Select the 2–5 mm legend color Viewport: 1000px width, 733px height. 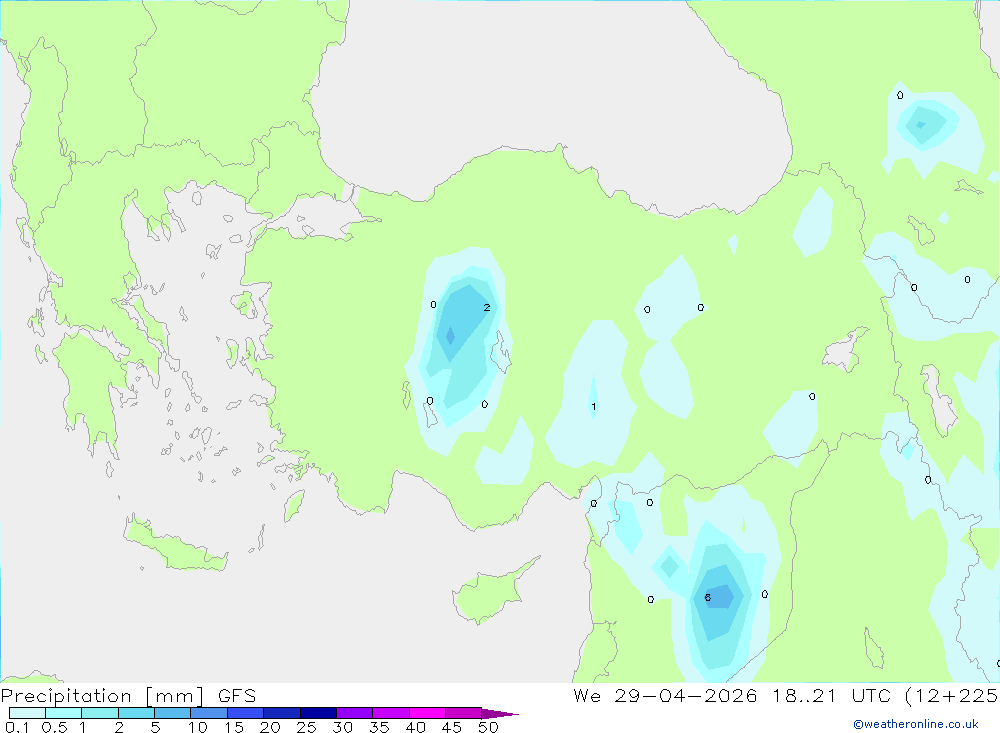(x=136, y=713)
